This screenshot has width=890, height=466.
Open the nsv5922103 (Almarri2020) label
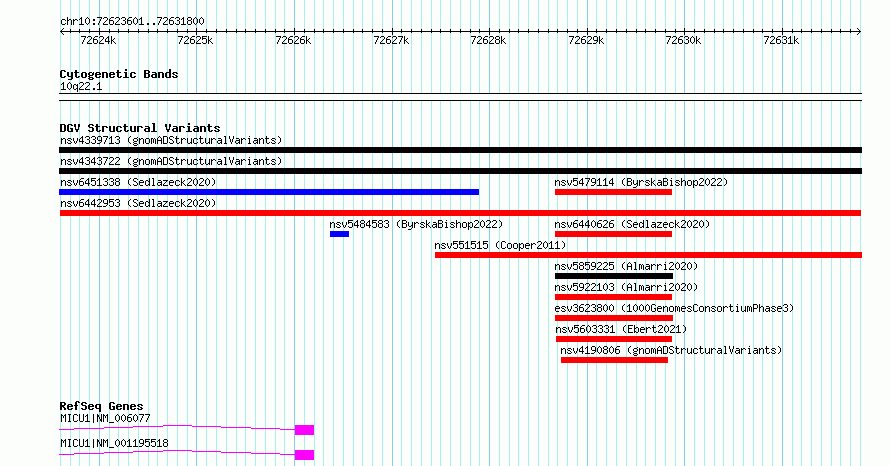tap(626, 287)
